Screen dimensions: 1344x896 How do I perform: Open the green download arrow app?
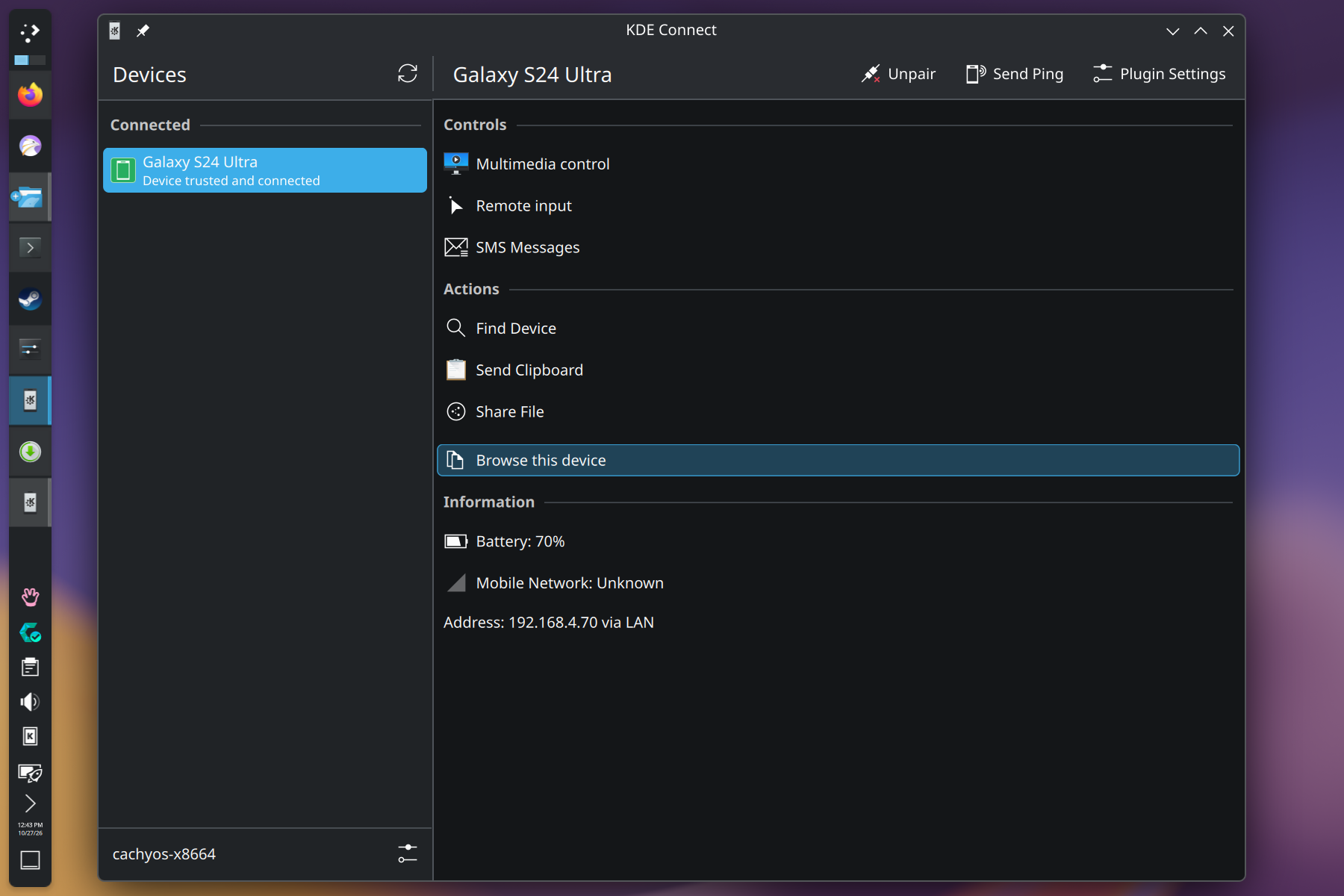(30, 452)
